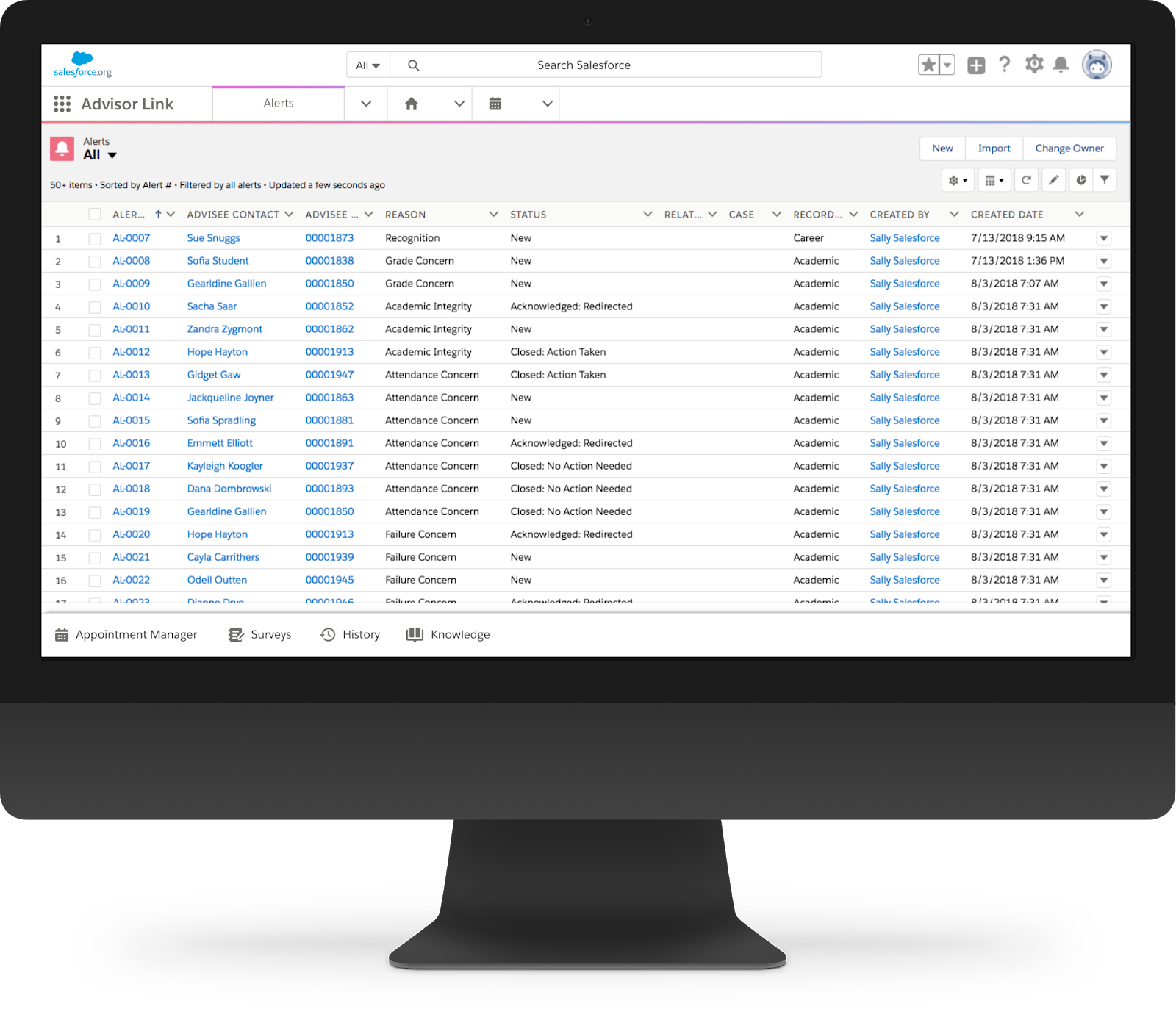Click the notifications bell icon
This screenshot has width=1176, height=1009.
1061,65
